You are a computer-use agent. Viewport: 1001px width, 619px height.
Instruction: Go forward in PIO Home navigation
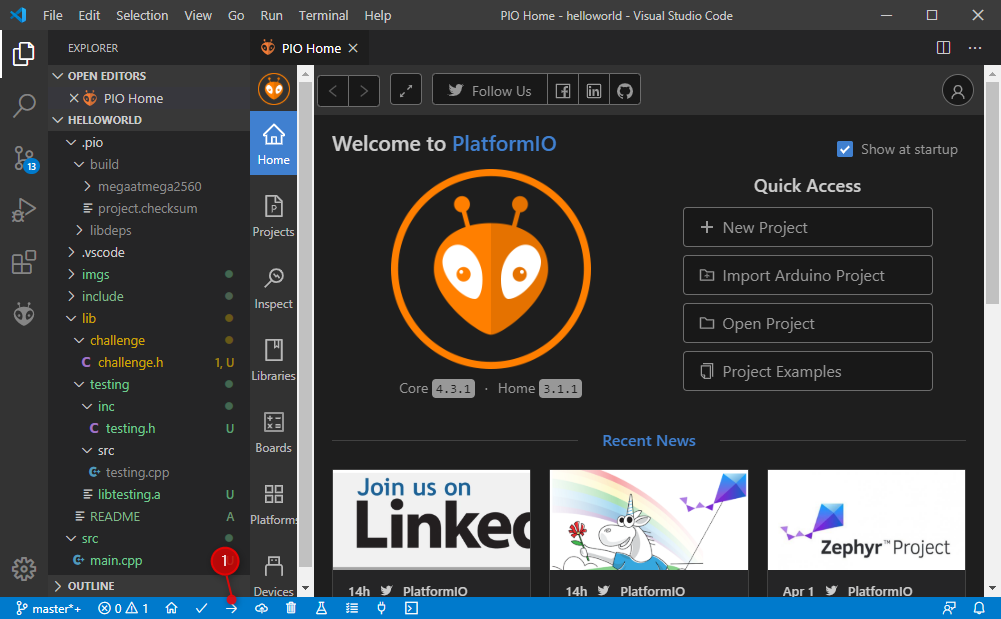364,91
